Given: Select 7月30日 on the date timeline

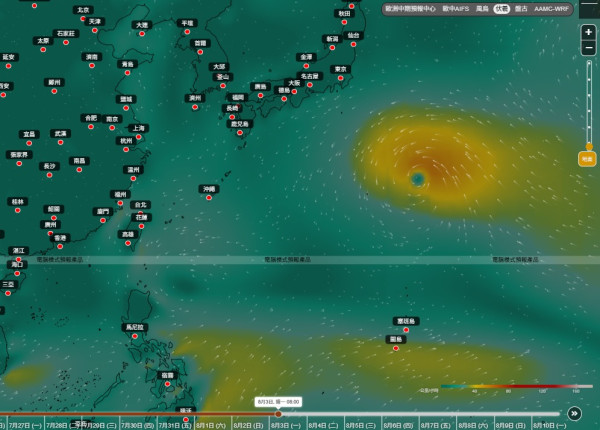Looking at the screenshot, I should pyautogui.click(x=137, y=425).
